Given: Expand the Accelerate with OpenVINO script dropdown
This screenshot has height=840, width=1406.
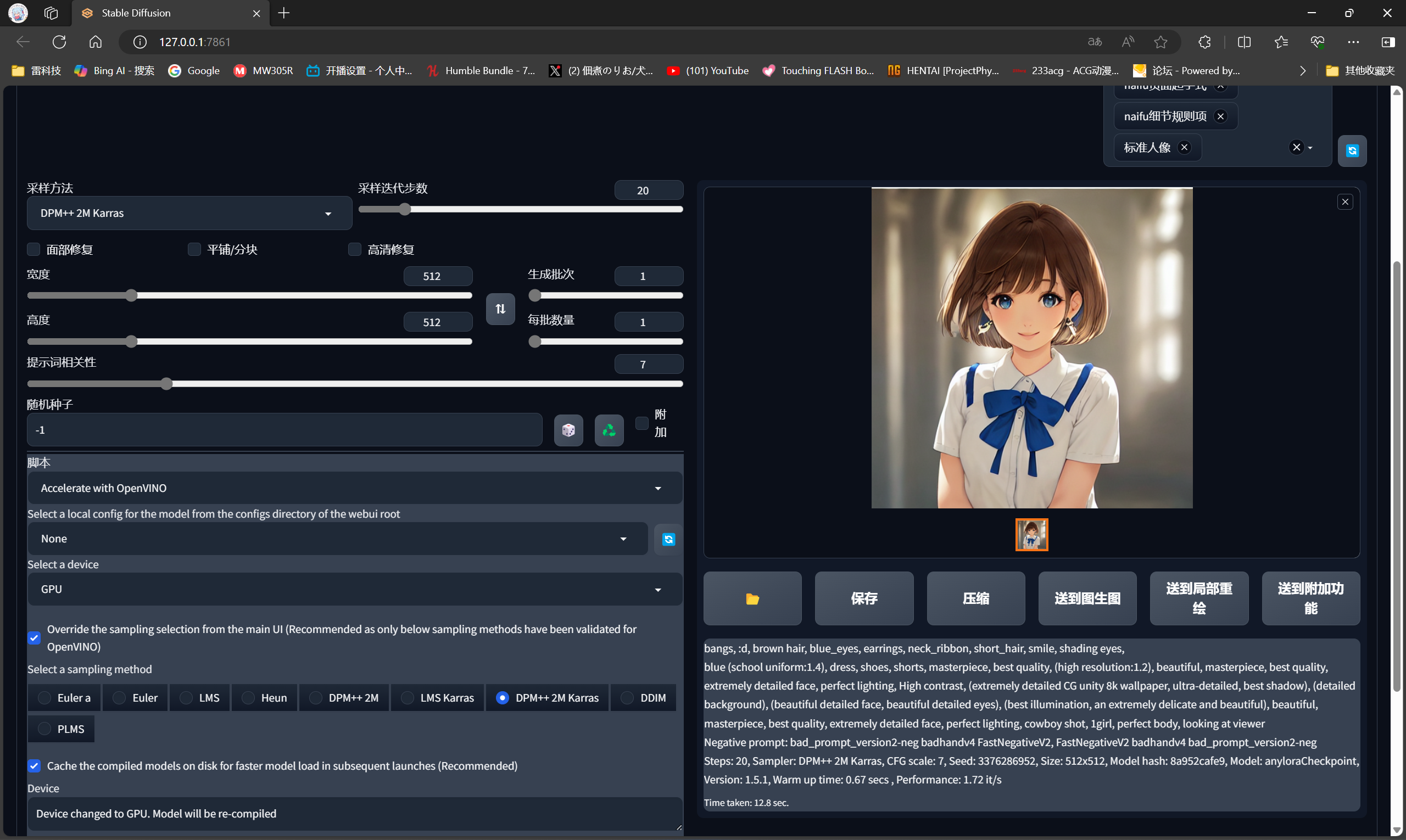Looking at the screenshot, I should (354, 488).
